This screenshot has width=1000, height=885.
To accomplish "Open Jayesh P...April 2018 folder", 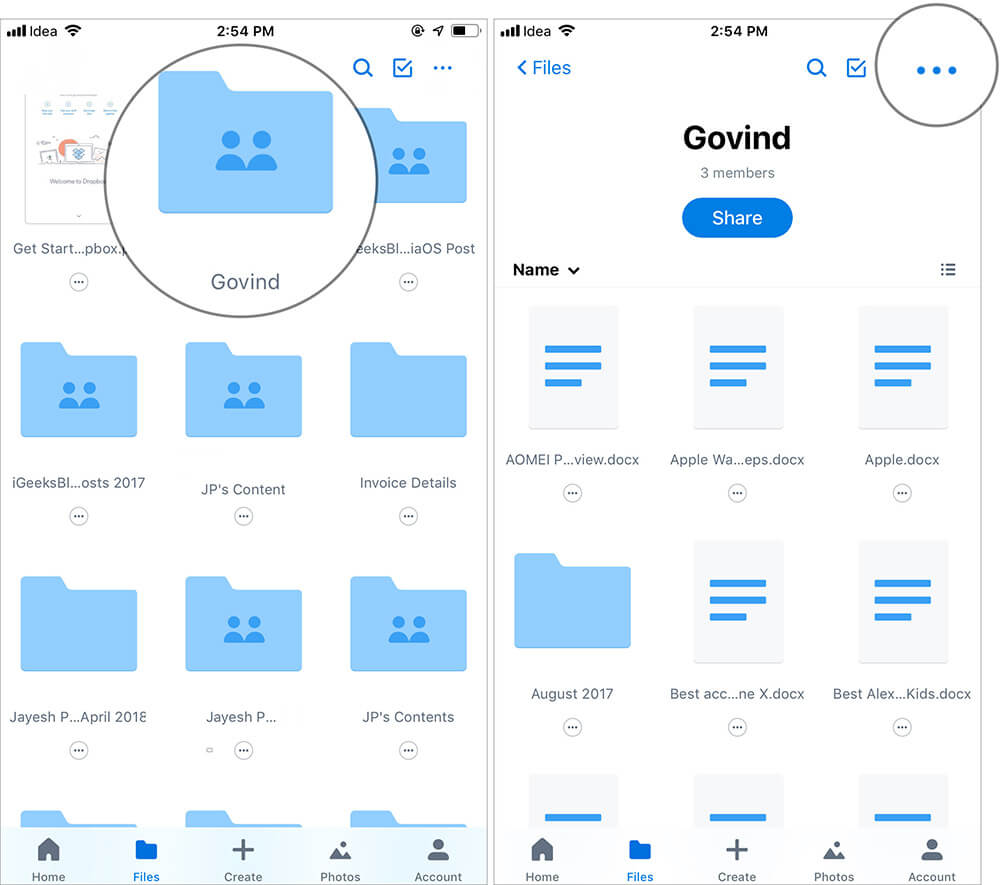I will pyautogui.click(x=78, y=624).
